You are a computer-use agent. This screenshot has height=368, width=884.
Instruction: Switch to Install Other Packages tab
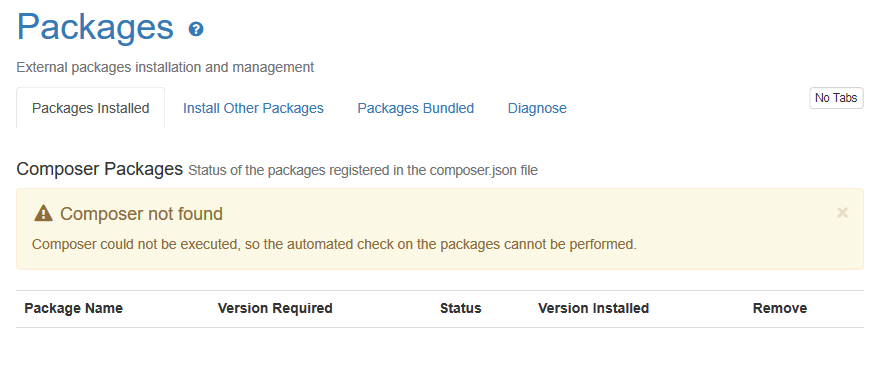point(253,108)
